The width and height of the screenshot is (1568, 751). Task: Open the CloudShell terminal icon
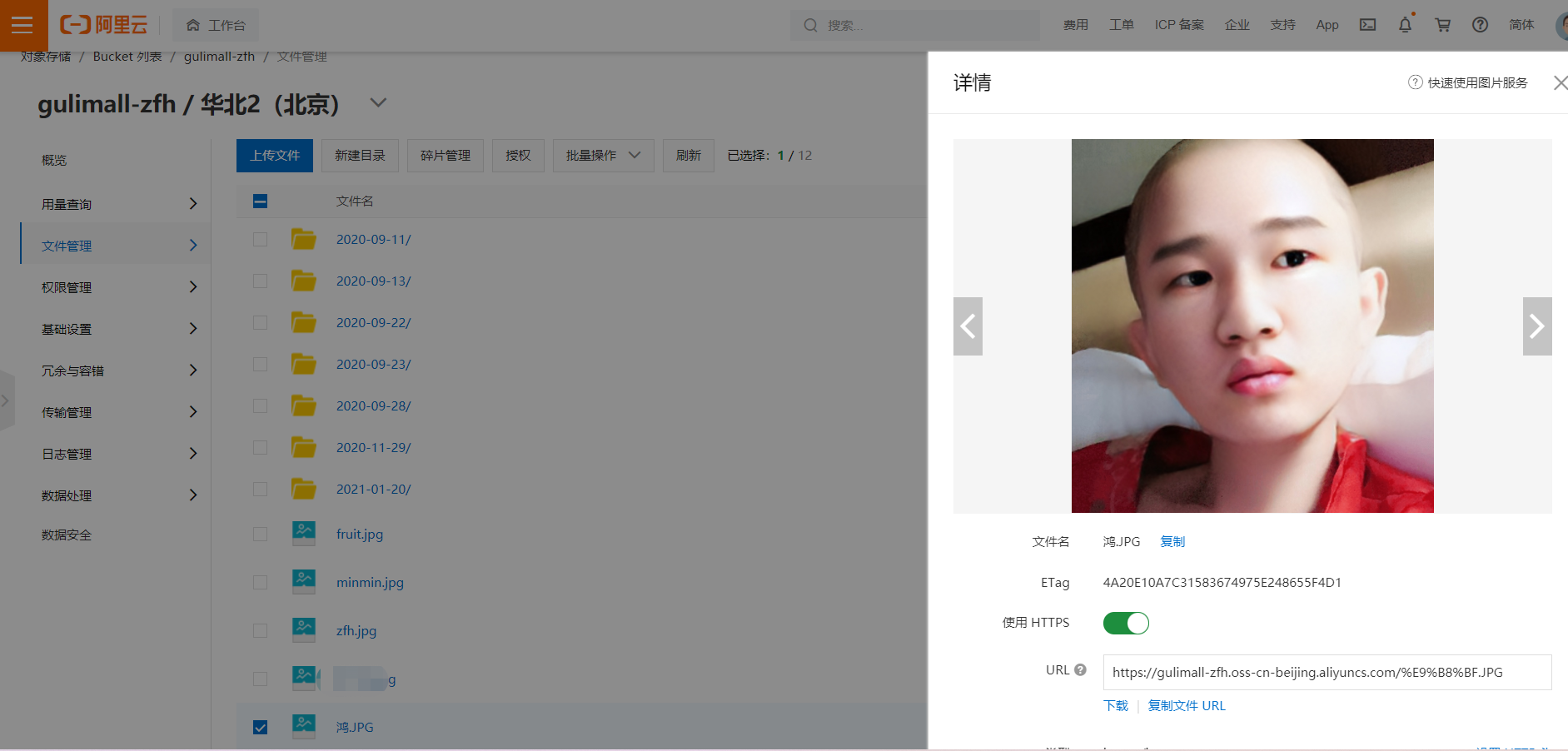coord(1367,25)
